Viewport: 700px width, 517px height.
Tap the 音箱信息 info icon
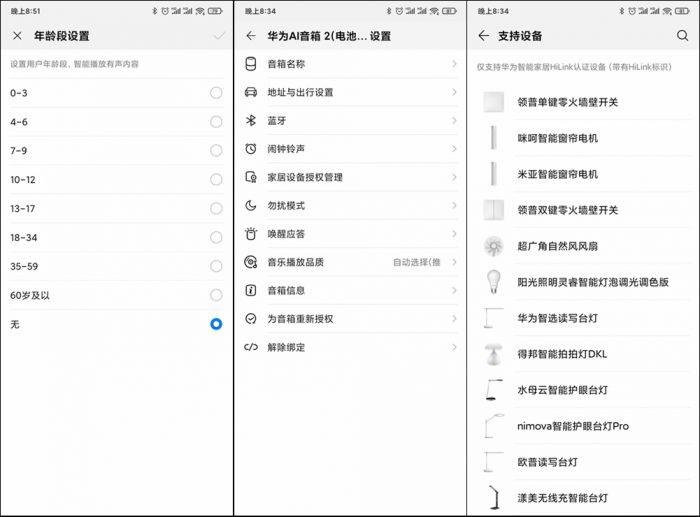pyautogui.click(x=251, y=290)
